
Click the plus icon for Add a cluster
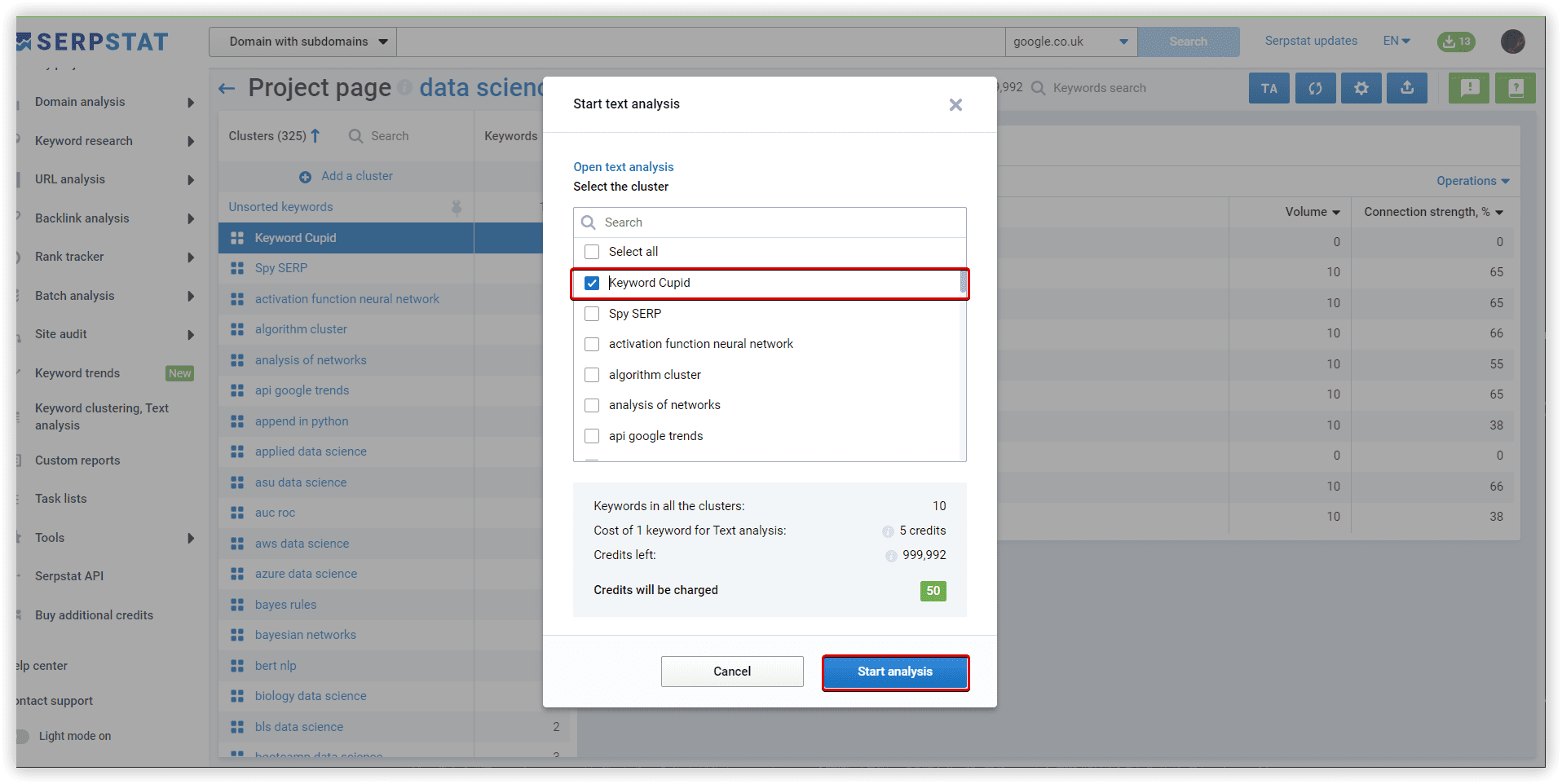tap(305, 177)
